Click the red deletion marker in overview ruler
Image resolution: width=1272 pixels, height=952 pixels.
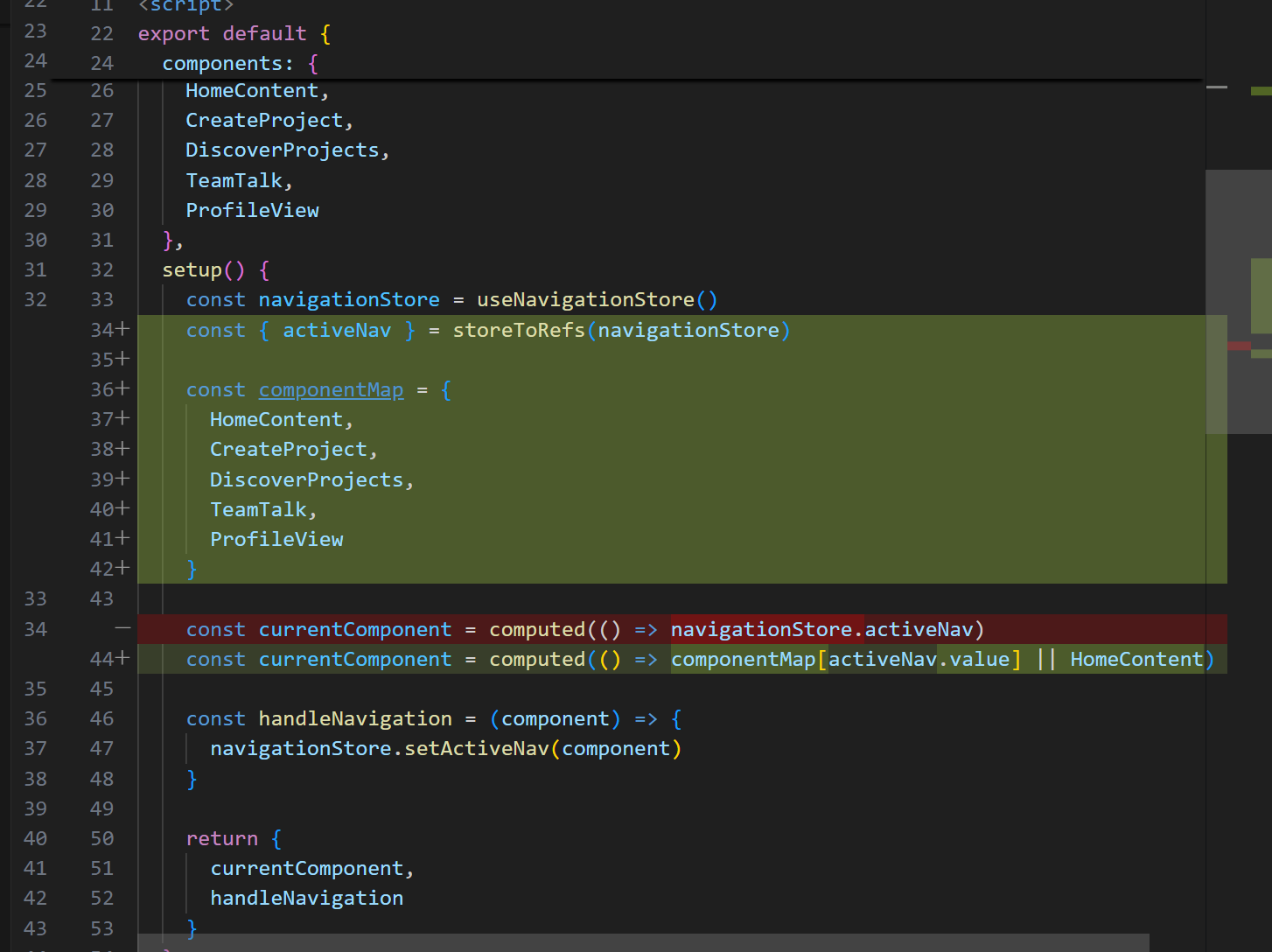pos(1239,346)
